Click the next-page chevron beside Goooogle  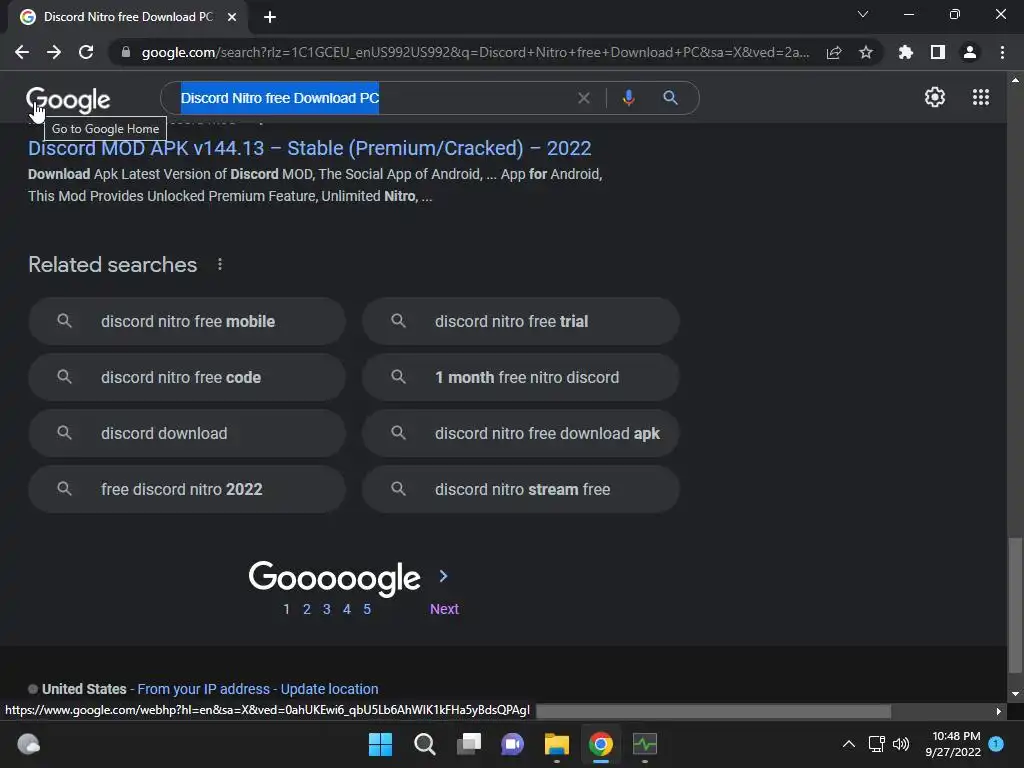pos(443,576)
